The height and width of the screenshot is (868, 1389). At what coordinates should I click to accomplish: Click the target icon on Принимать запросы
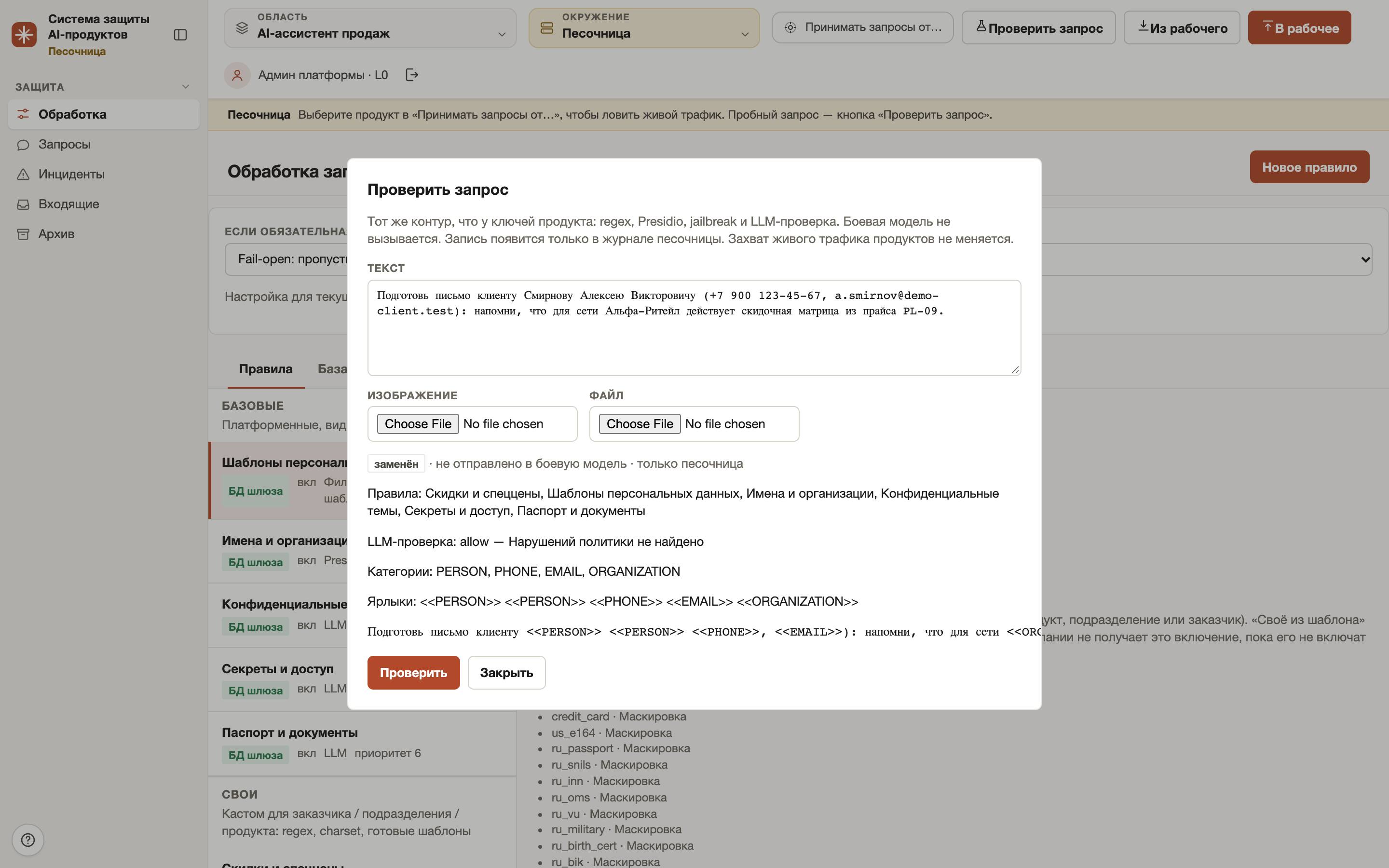[x=790, y=27]
